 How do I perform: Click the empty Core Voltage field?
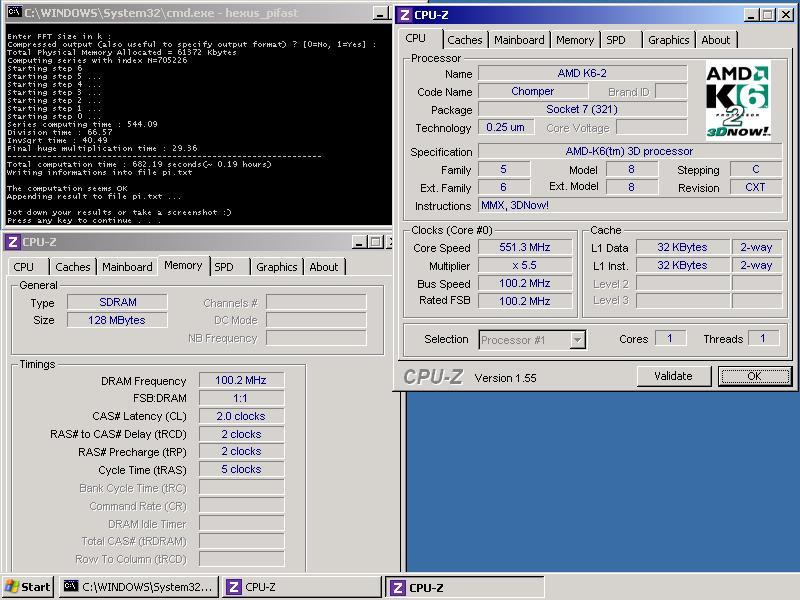tap(652, 127)
